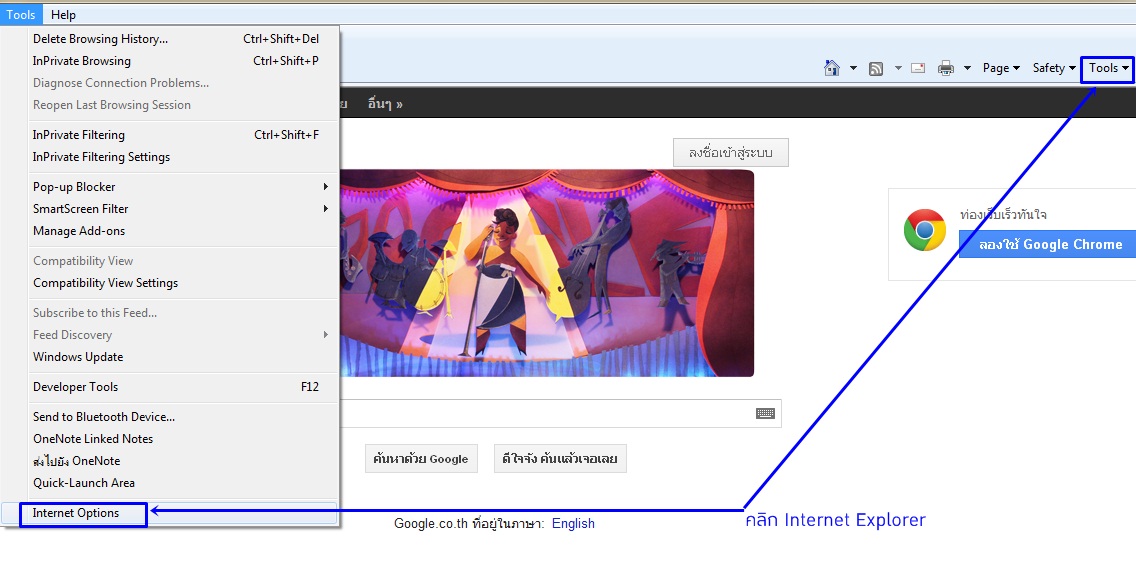Click the Tools button in command bar
1136x574 pixels.
1108,68
